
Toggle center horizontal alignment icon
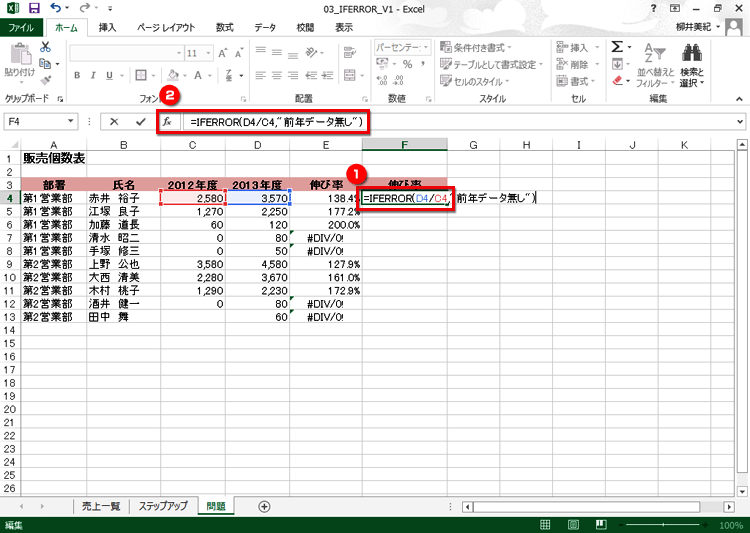276,75
